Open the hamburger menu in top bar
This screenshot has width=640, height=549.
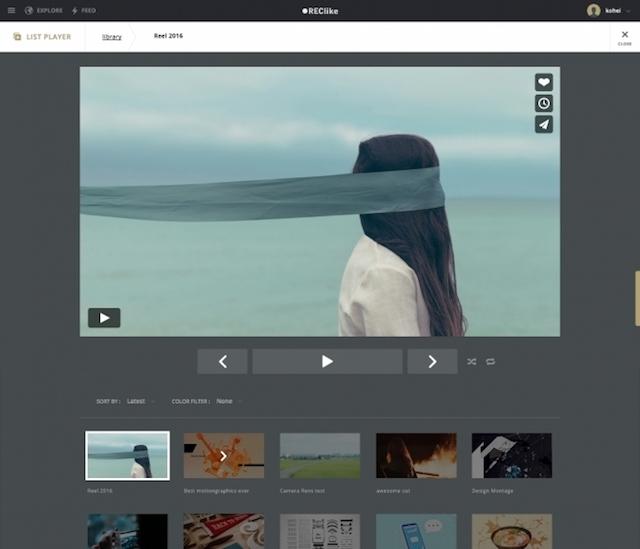click(11, 10)
